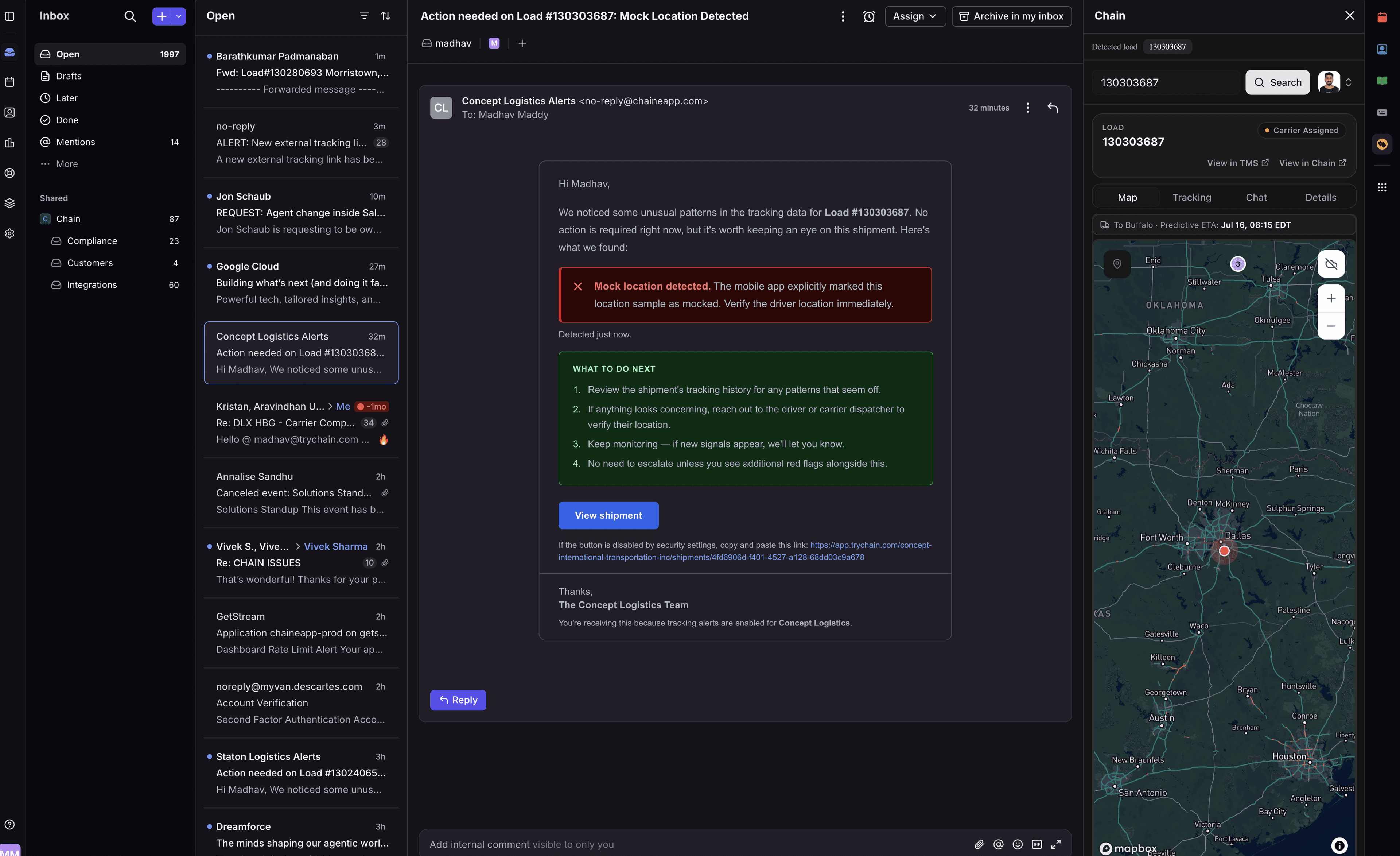Search the inbox with magnifier icon
Image resolution: width=1400 pixels, height=856 pixels.
130,16
